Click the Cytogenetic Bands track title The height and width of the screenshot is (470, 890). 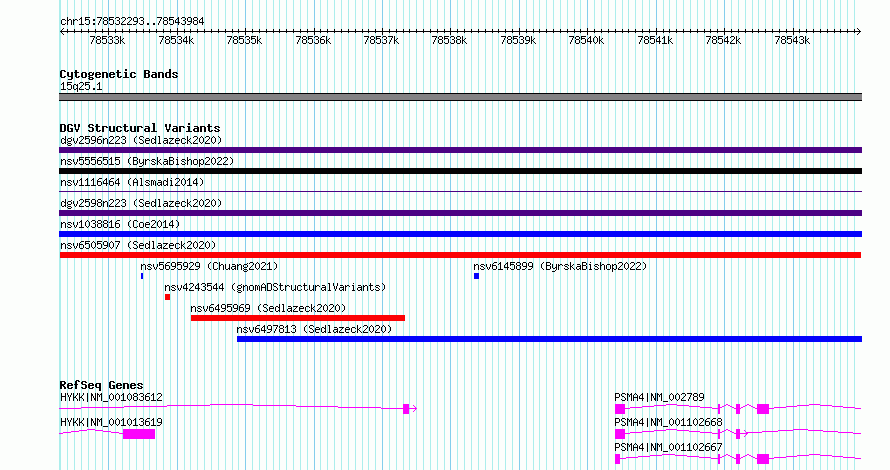[119, 74]
